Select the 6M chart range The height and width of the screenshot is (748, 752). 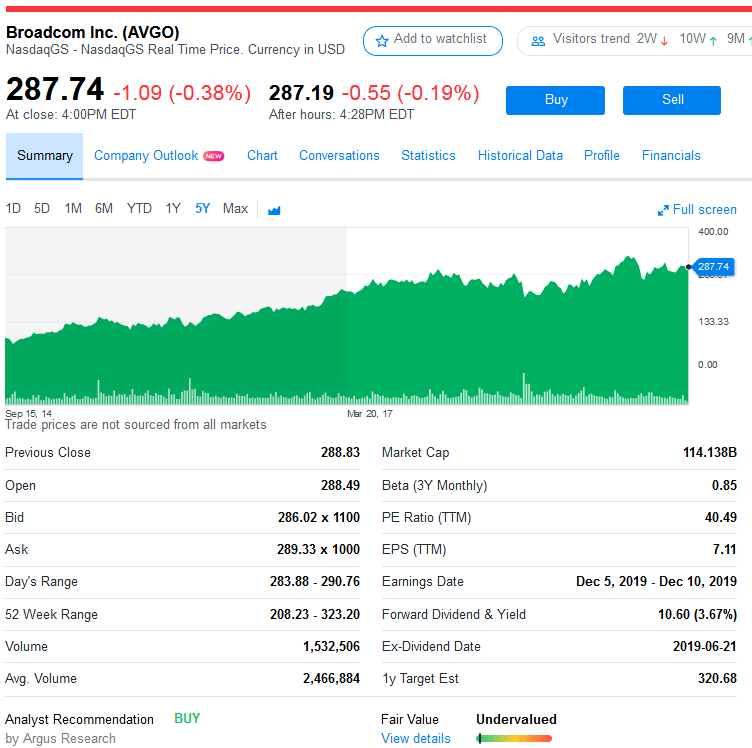[x=104, y=209]
